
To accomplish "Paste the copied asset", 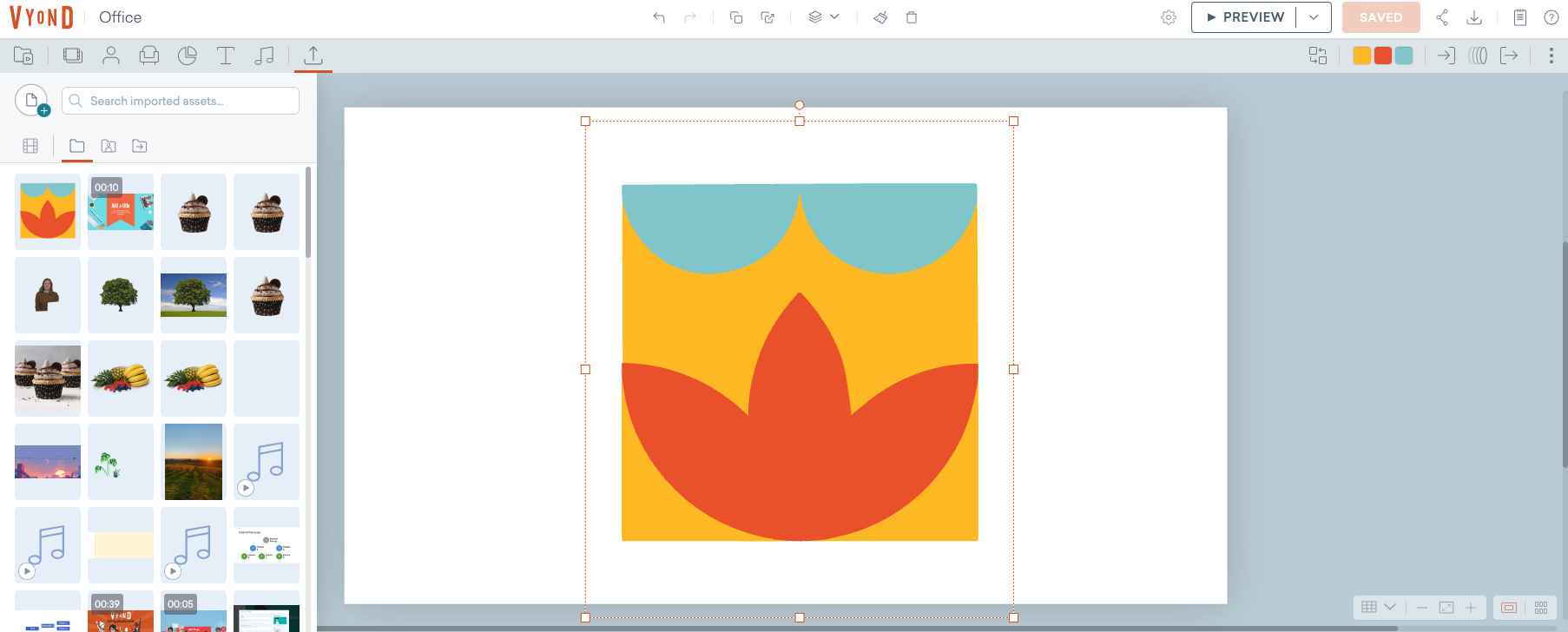I will pos(768,17).
